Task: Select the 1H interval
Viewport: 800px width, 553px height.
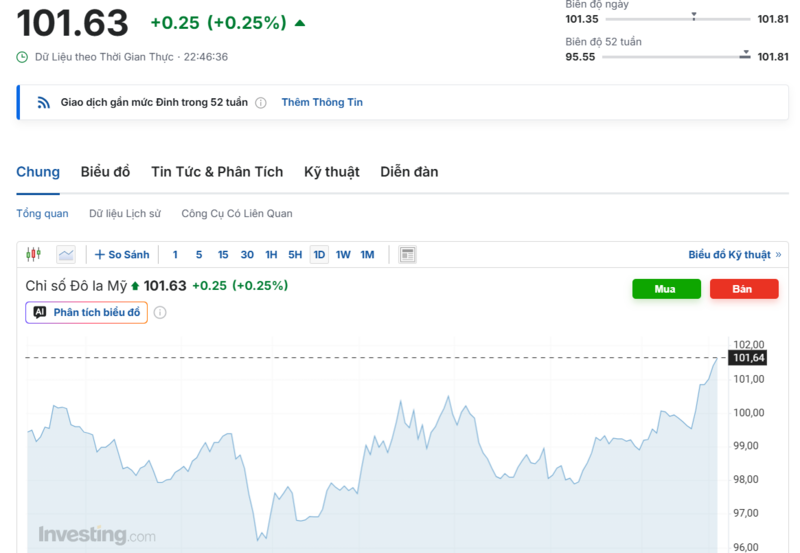Action: 271,254
